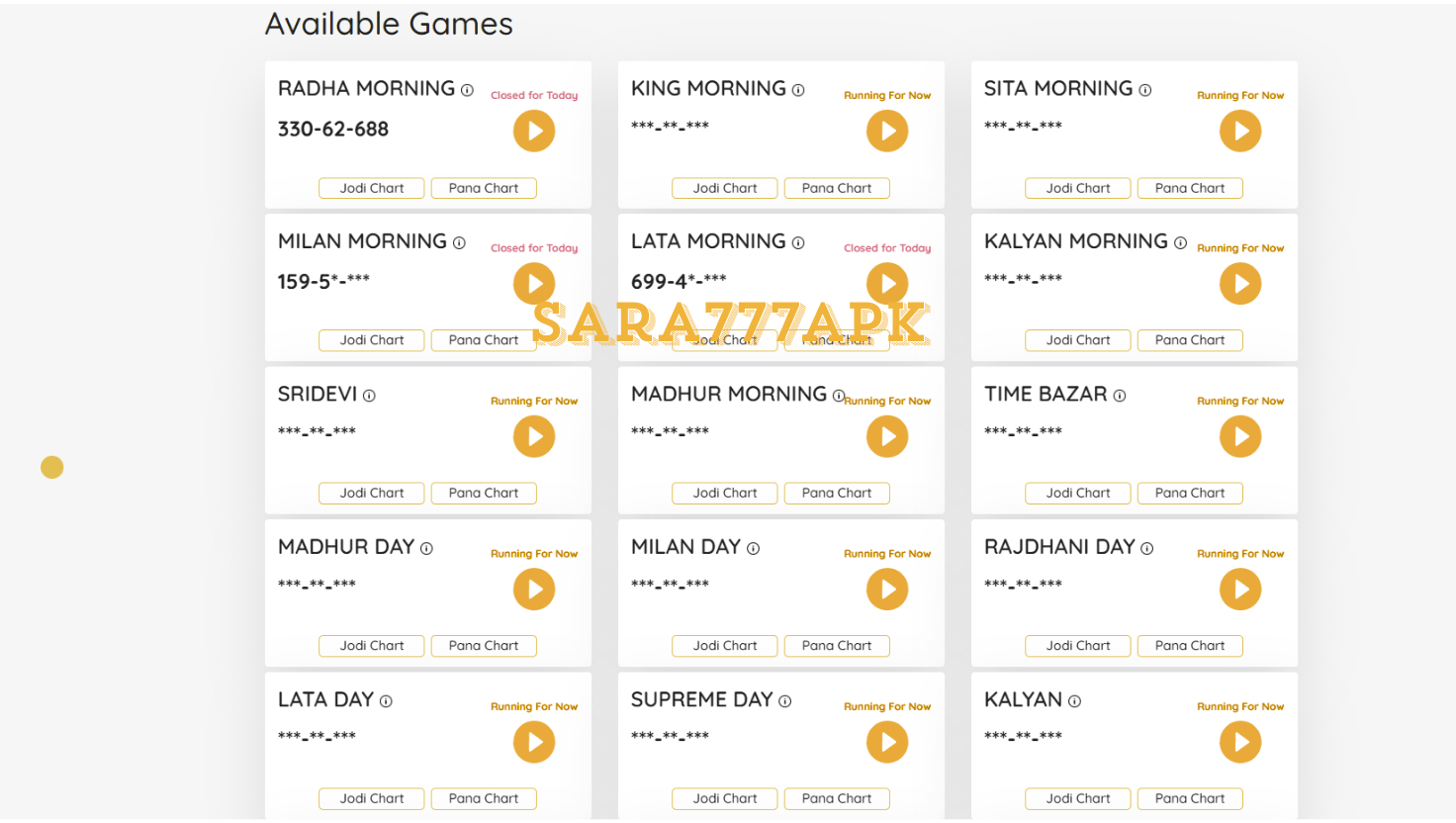Show info icon next to RADHA MORNING
Image resolution: width=1456 pixels, height=823 pixels.
point(467,90)
